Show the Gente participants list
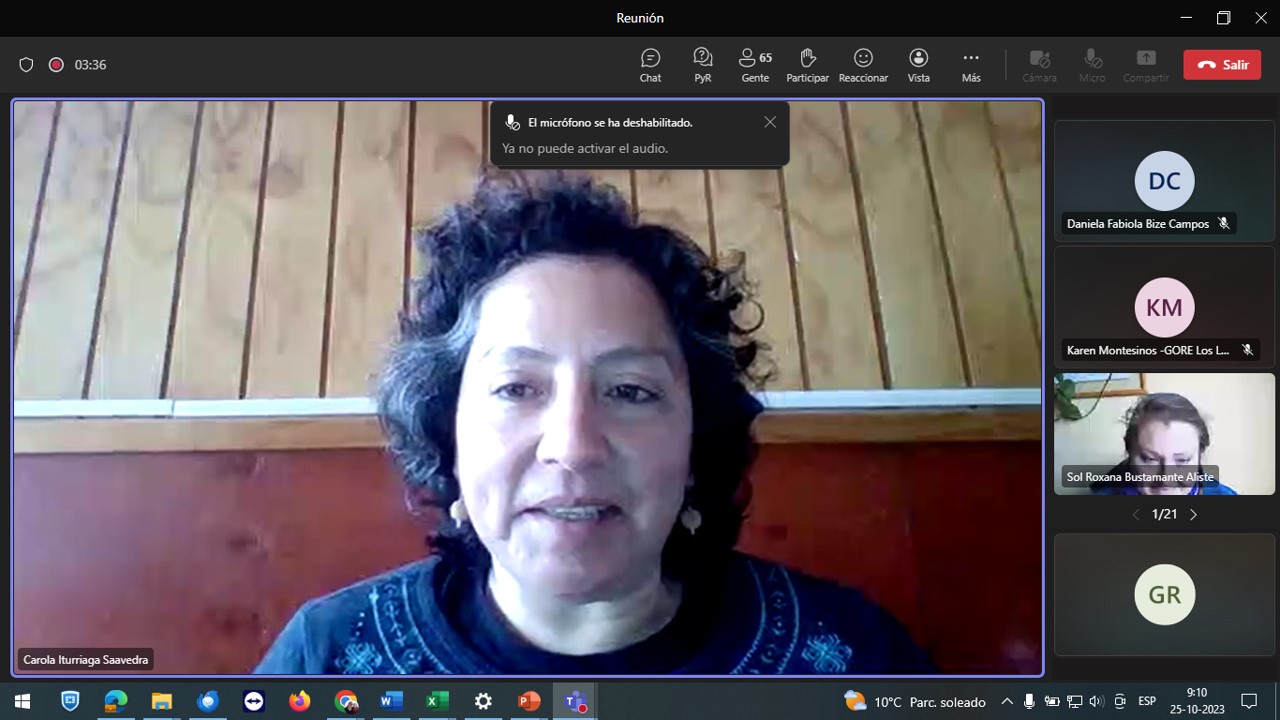 pos(755,65)
